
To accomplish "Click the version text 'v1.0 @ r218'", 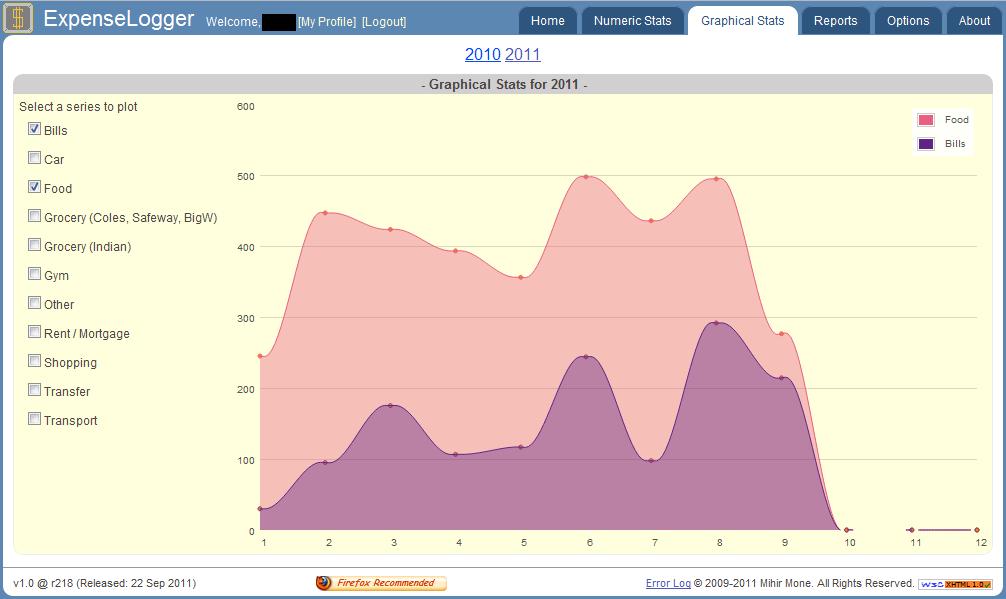I will 43,583.
